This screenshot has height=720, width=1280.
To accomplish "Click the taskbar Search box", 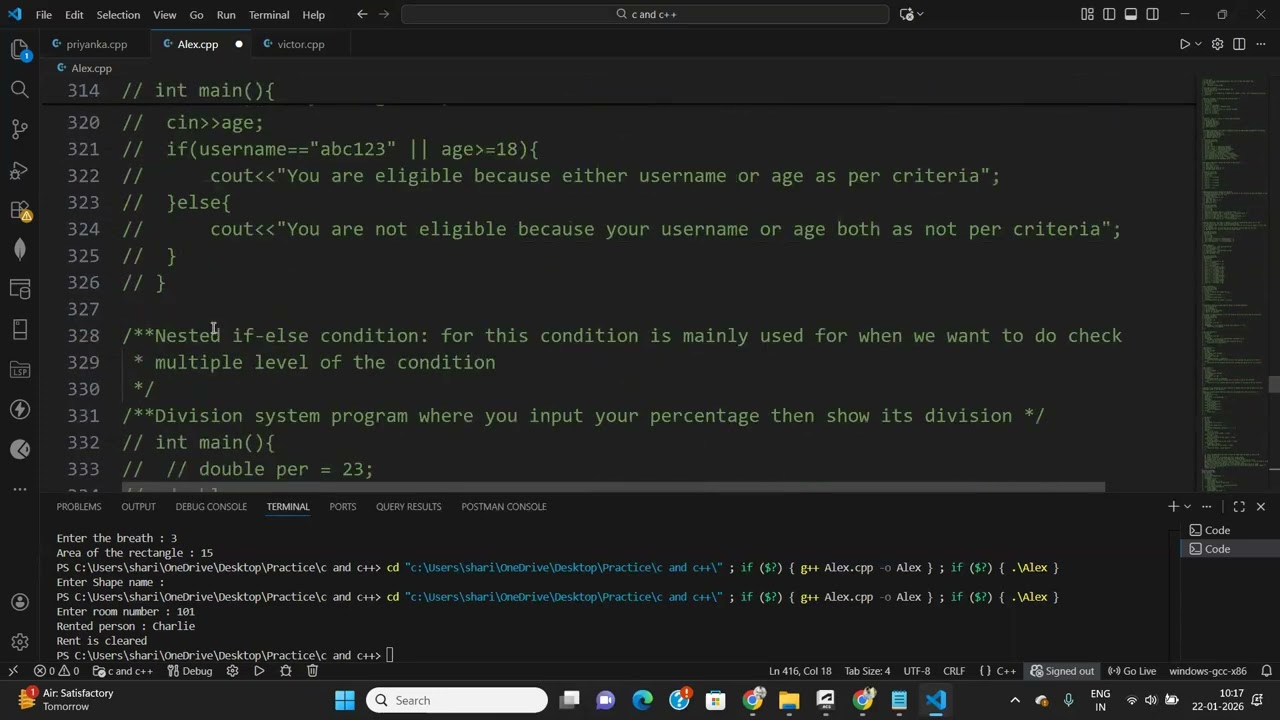I will 457,700.
